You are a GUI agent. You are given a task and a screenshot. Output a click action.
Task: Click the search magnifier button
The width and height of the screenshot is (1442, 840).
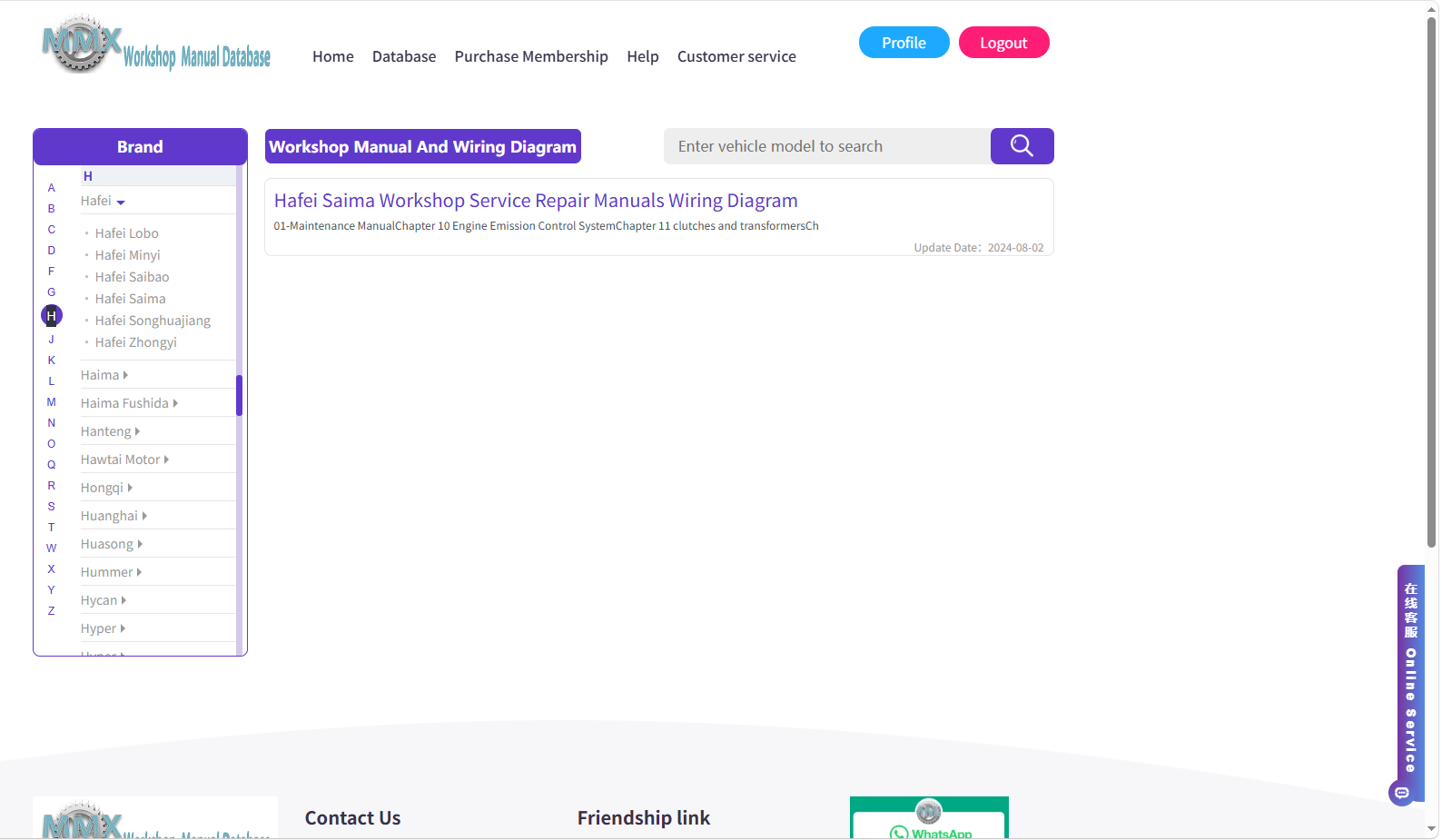1022,146
